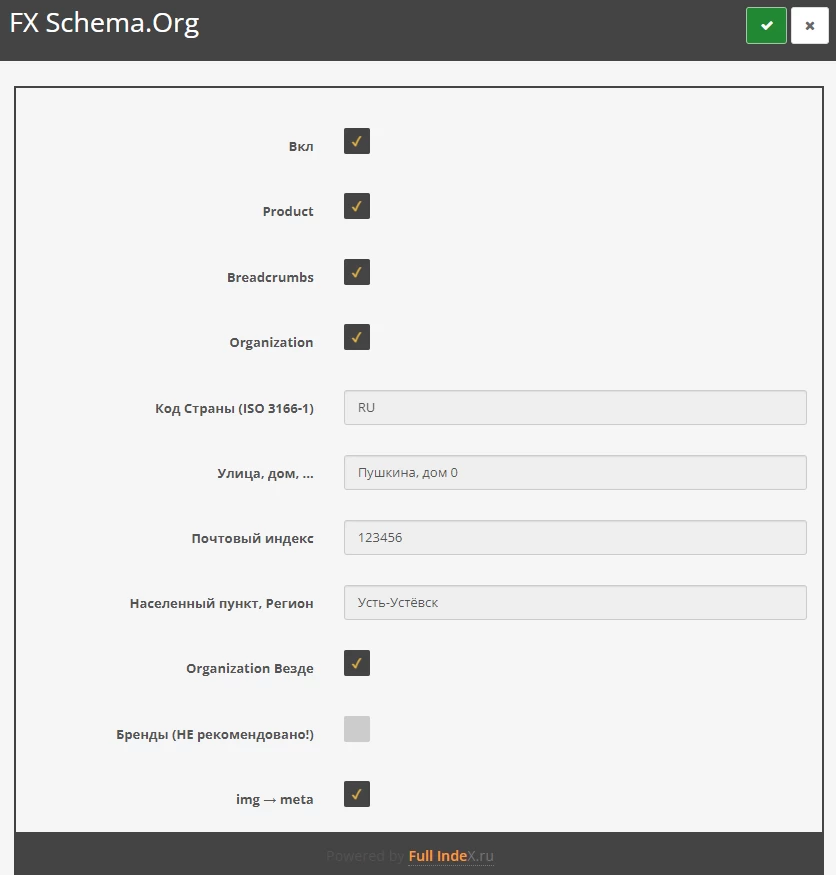This screenshot has width=836, height=875.
Task: Click the Organization label
Action: pos(271,343)
